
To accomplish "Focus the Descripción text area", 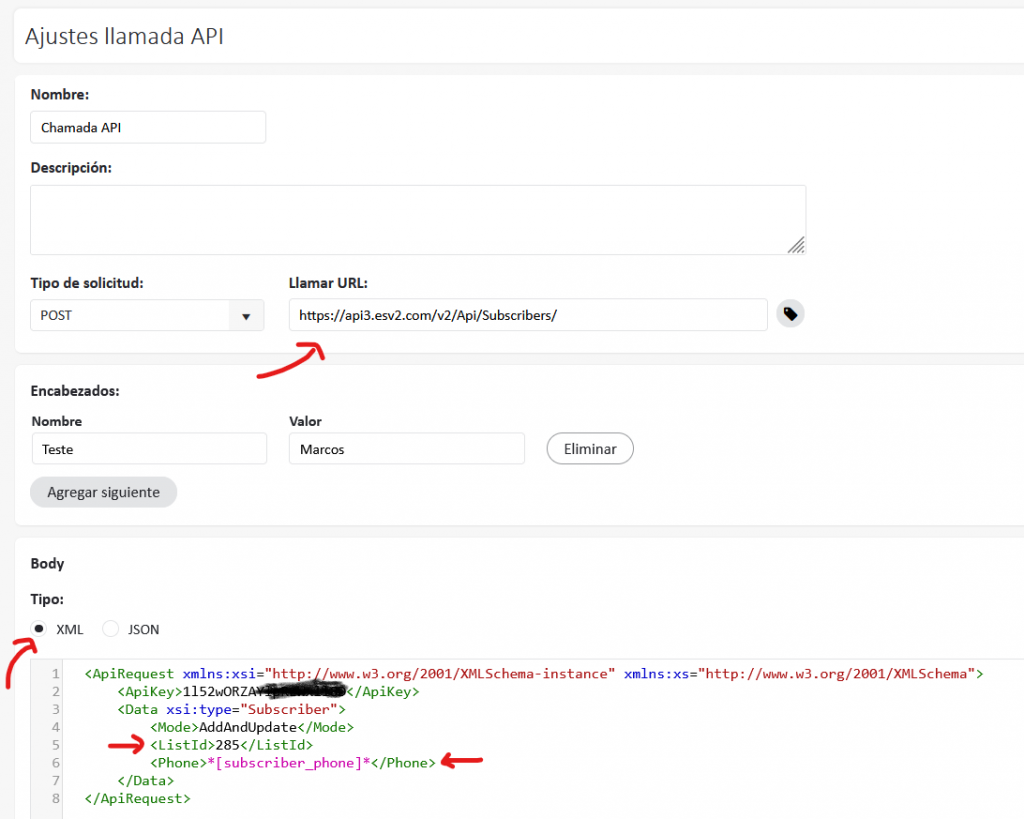I will click(x=417, y=219).
